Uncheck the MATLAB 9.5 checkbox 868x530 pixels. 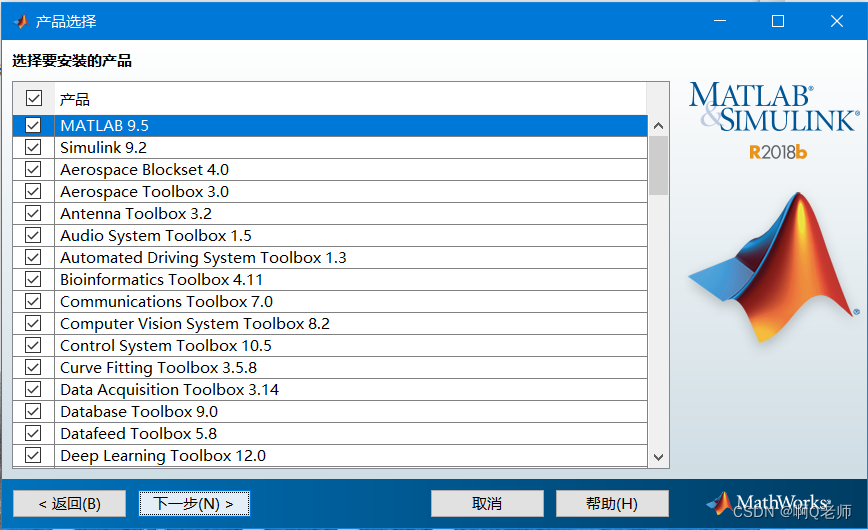[34, 126]
